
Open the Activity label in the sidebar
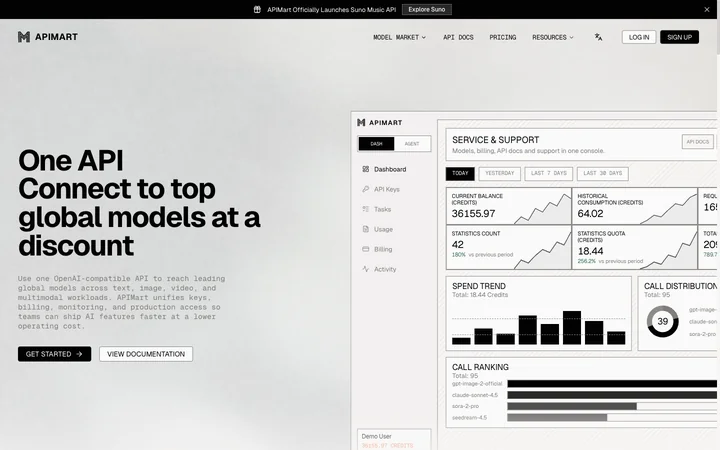pyautogui.click(x=385, y=269)
